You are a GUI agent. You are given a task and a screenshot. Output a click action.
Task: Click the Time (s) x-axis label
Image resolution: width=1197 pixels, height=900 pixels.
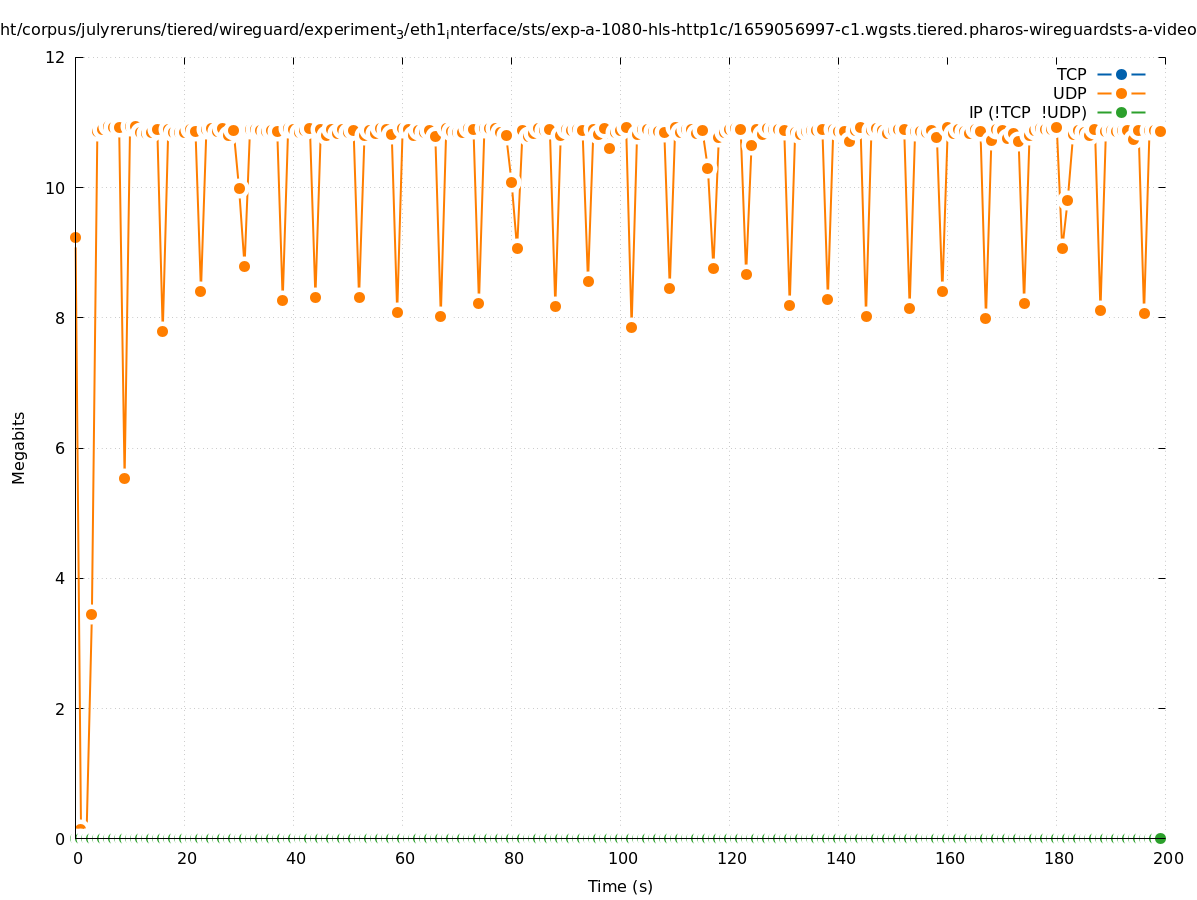pyautogui.click(x=620, y=886)
